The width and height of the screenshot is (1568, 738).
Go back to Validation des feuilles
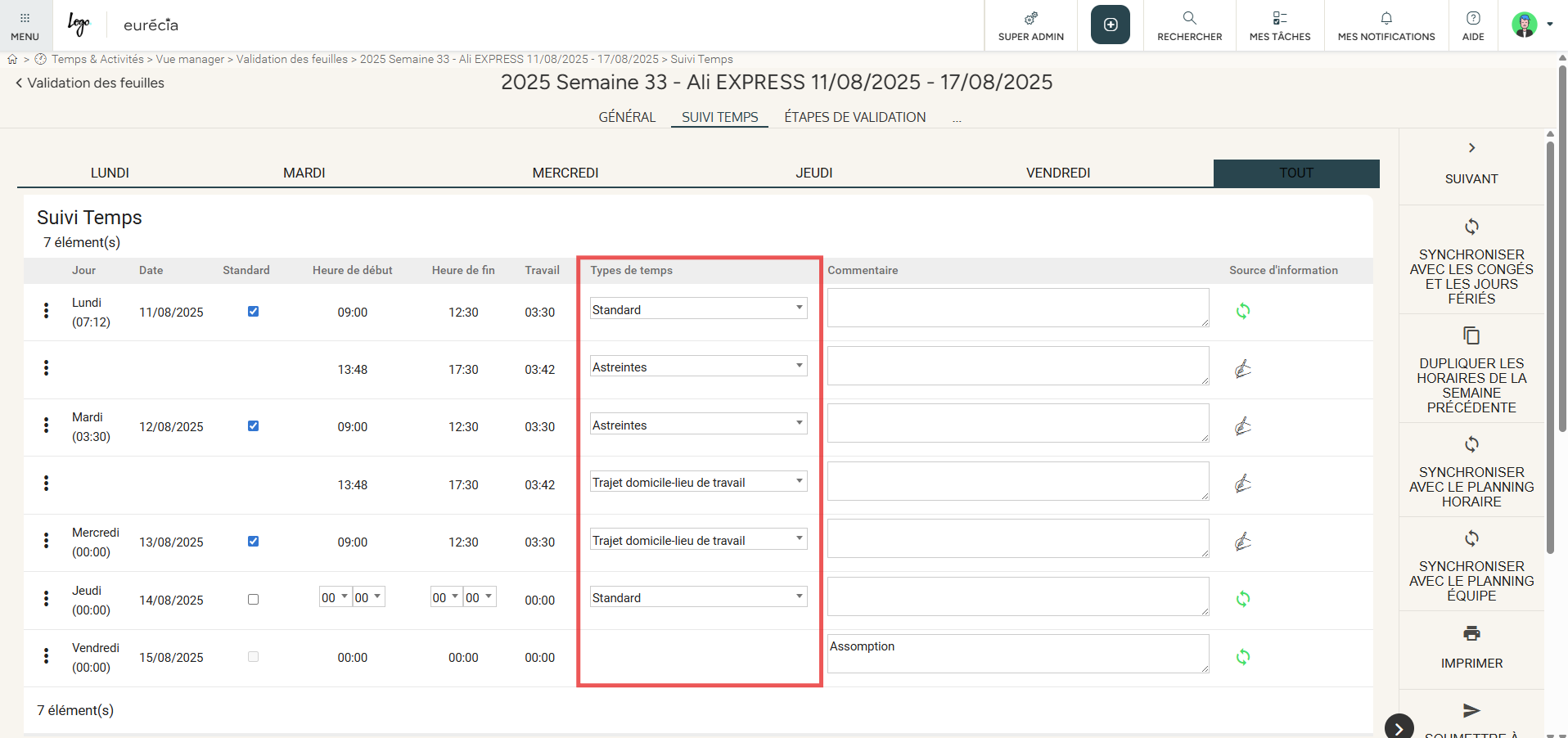pos(90,83)
